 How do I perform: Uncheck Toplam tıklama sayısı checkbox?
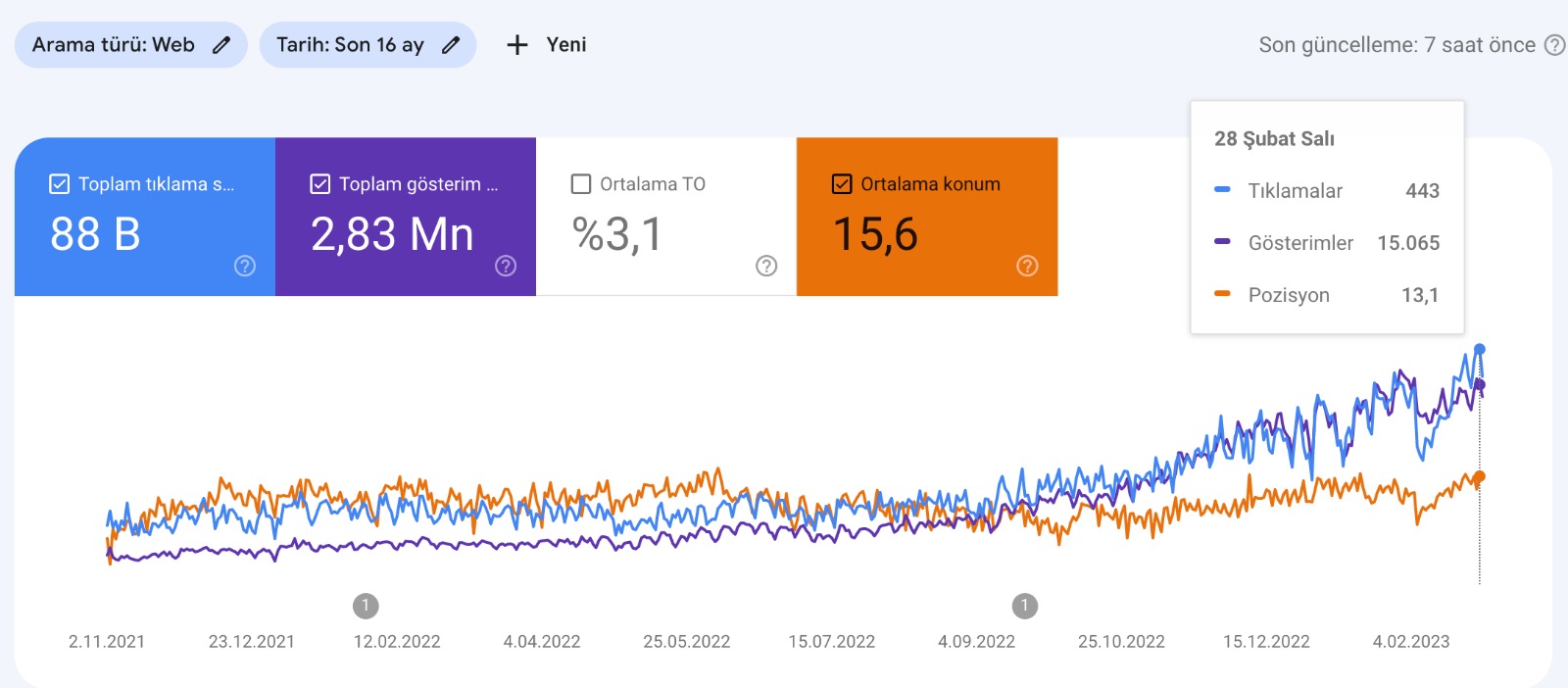(60, 184)
